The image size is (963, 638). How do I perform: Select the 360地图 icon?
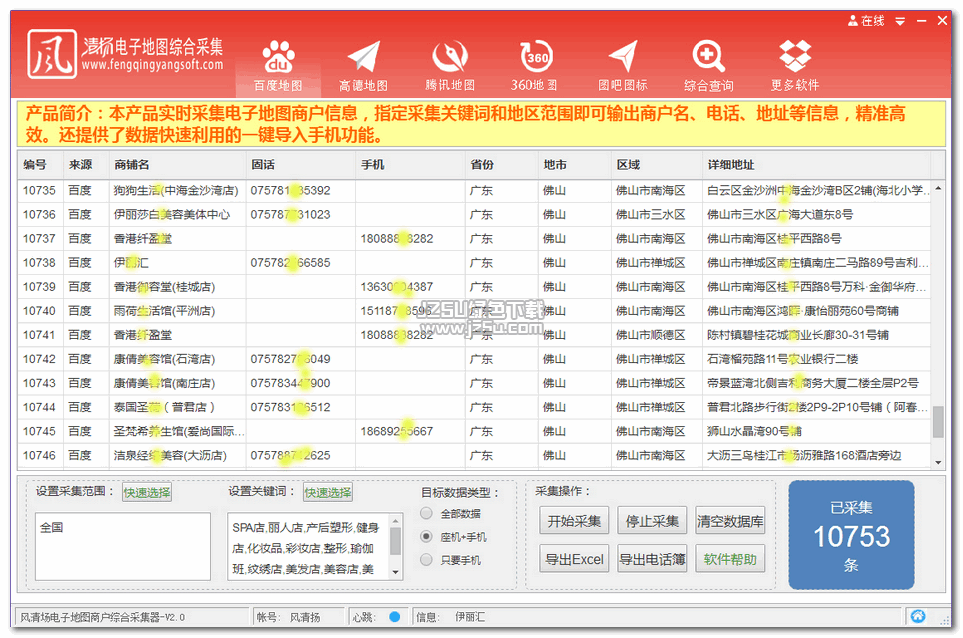(x=536, y=66)
